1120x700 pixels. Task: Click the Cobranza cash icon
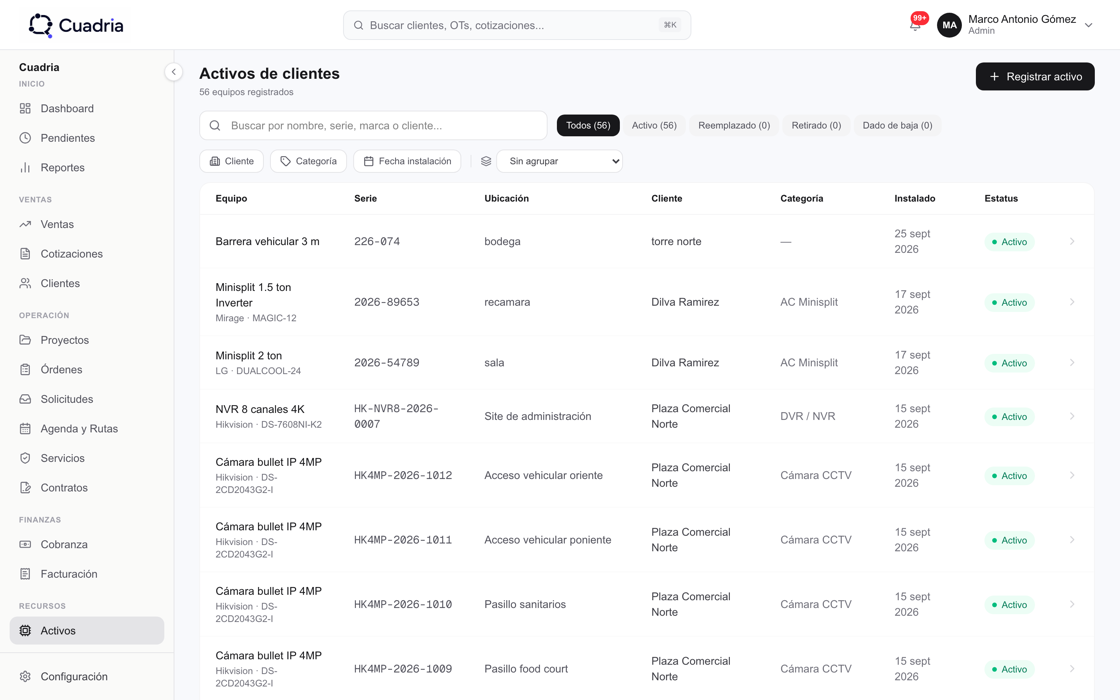[25, 544]
